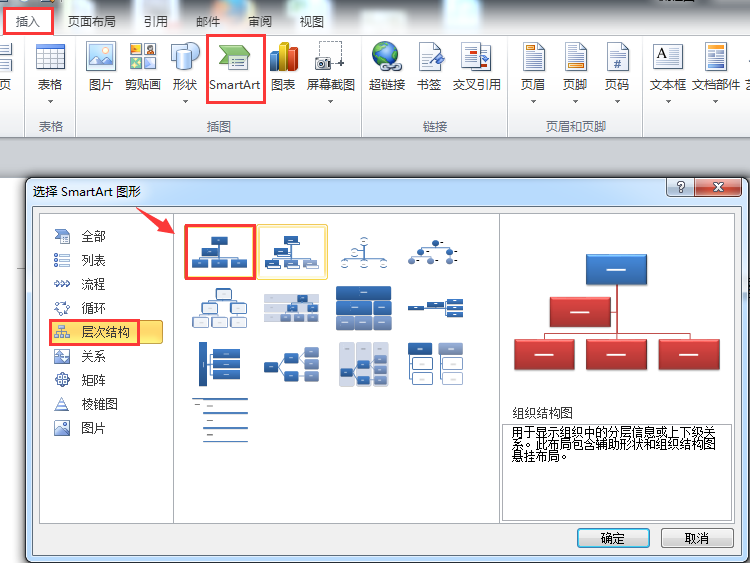
Task: Insert a 超链接 hyperlink
Action: tap(387, 67)
